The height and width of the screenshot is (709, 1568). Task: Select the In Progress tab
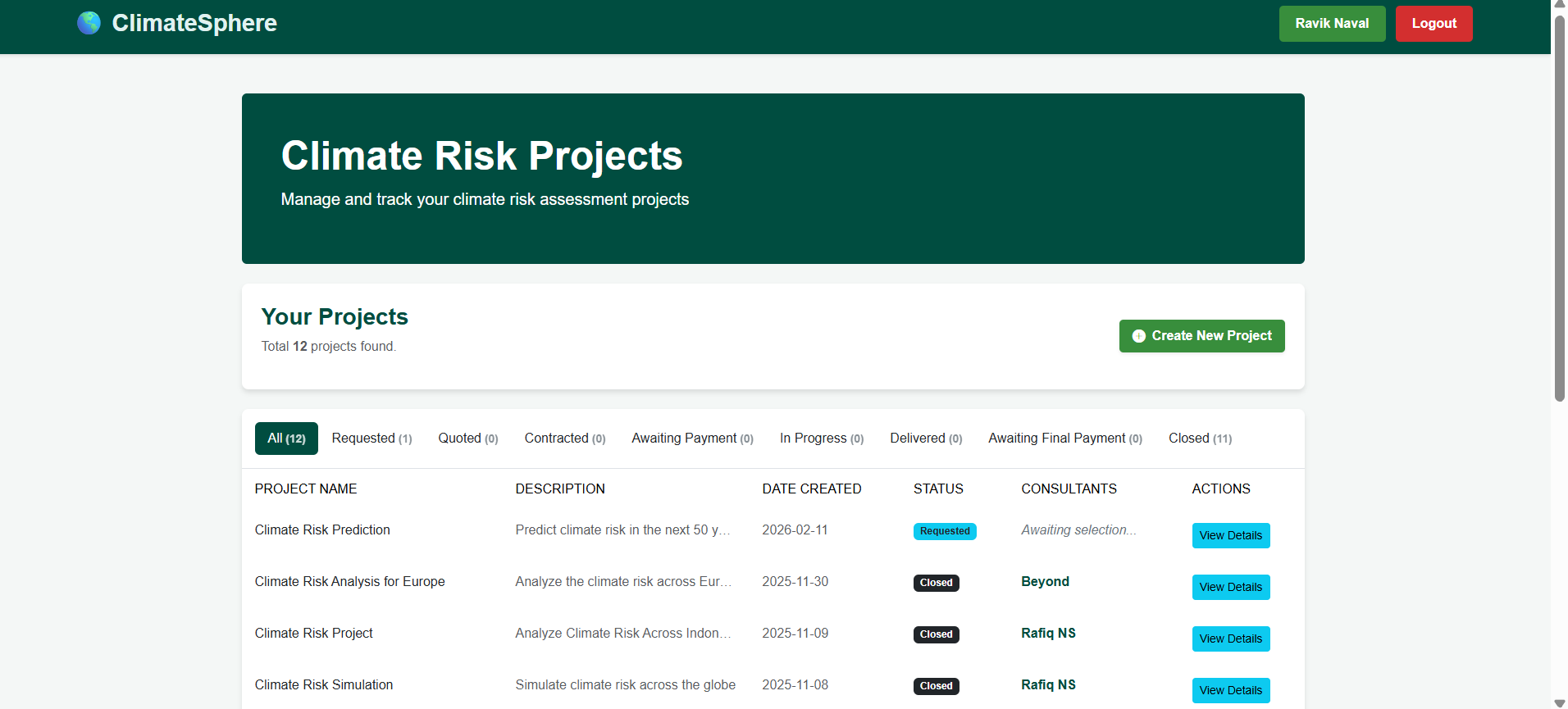[x=821, y=439]
